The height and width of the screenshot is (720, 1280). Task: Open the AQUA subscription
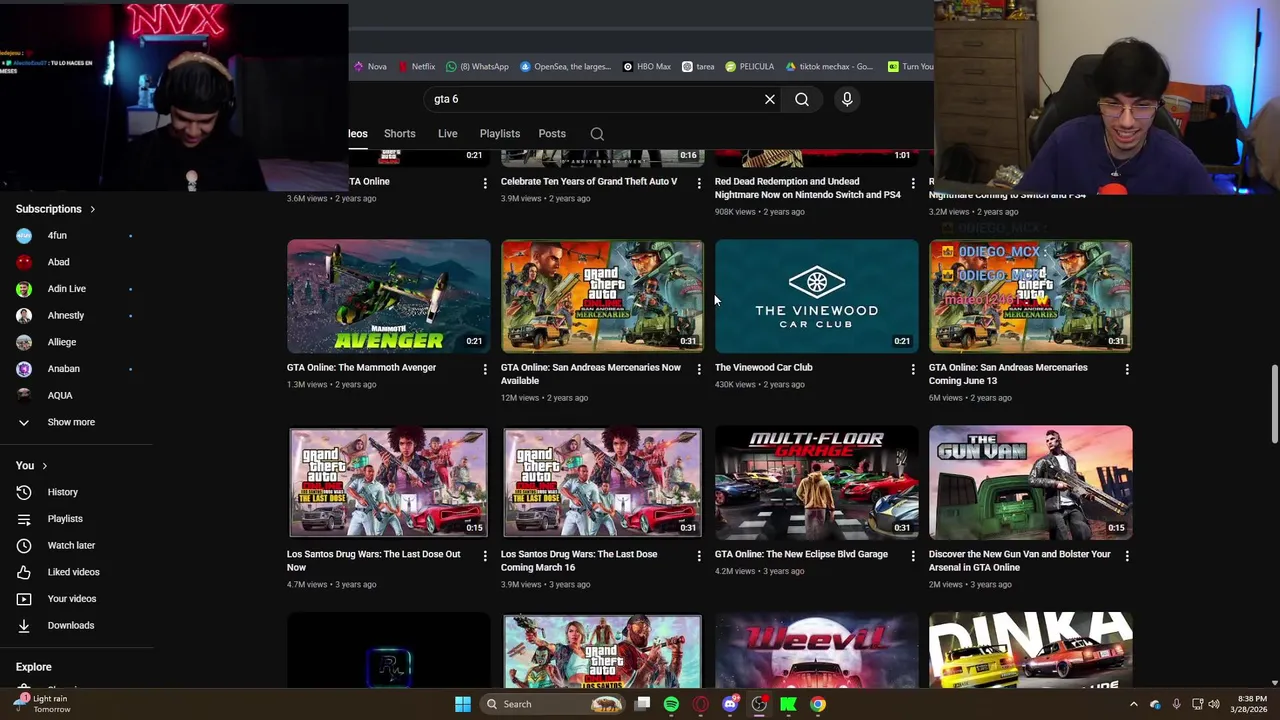tap(60, 395)
